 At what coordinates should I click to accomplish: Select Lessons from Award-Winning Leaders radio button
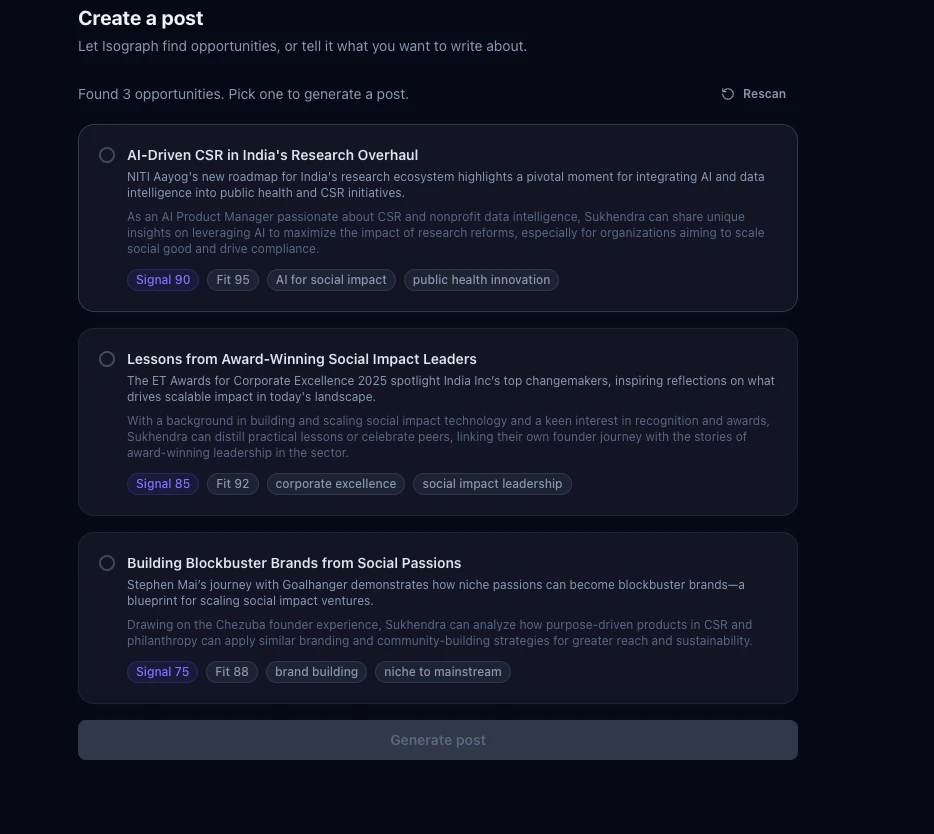click(x=107, y=359)
